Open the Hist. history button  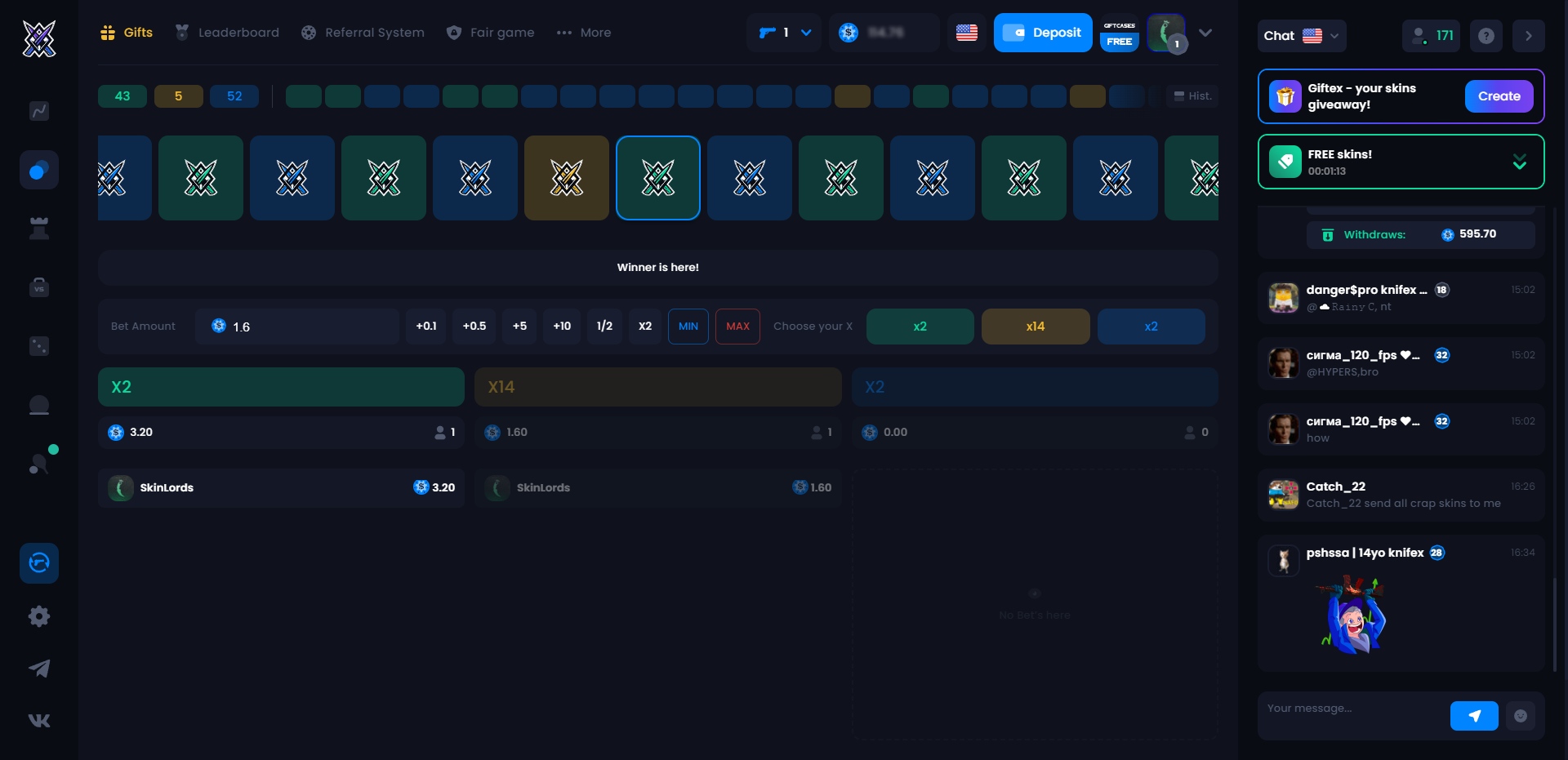(1192, 96)
